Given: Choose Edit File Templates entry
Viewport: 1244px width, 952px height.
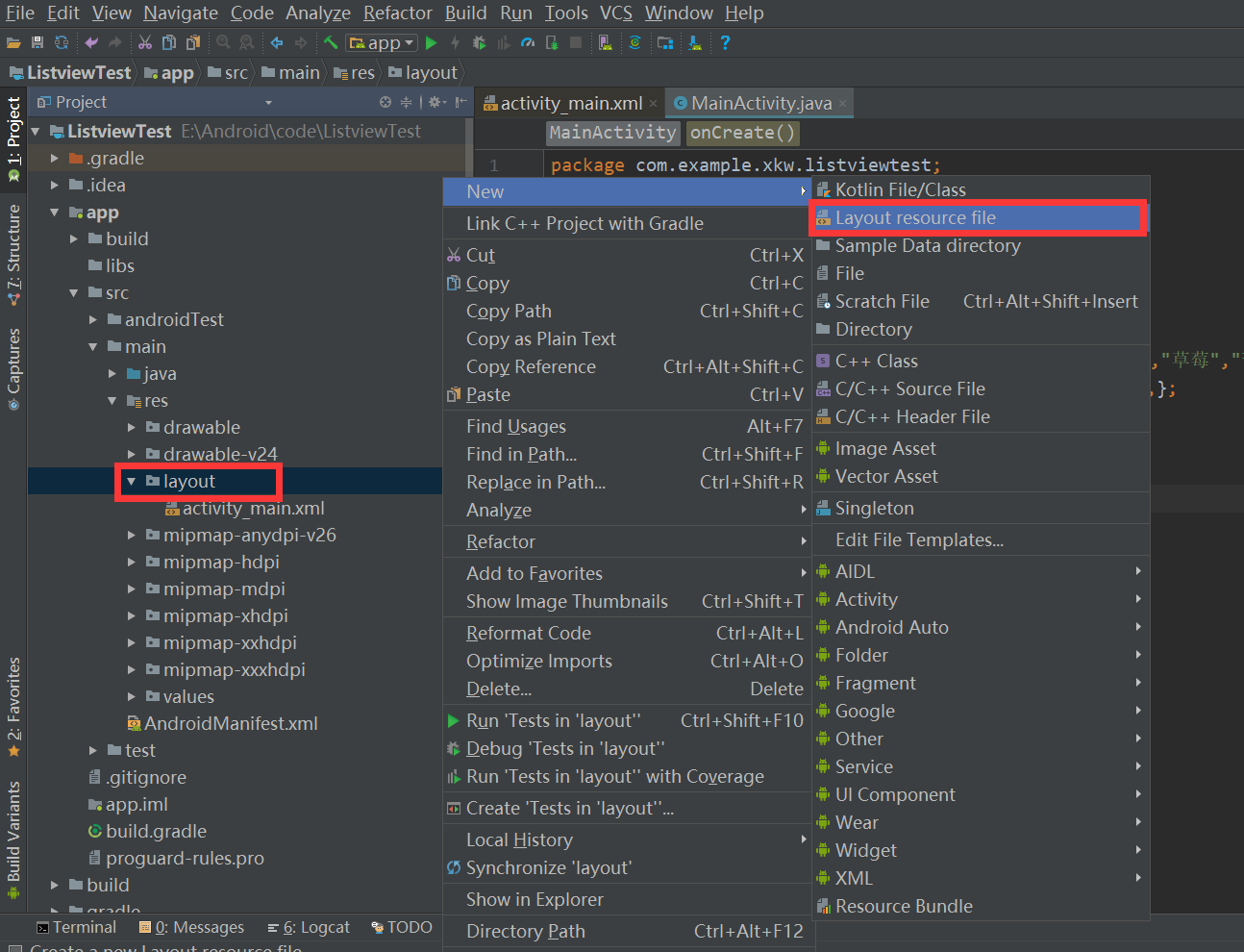Looking at the screenshot, I should point(981,539).
